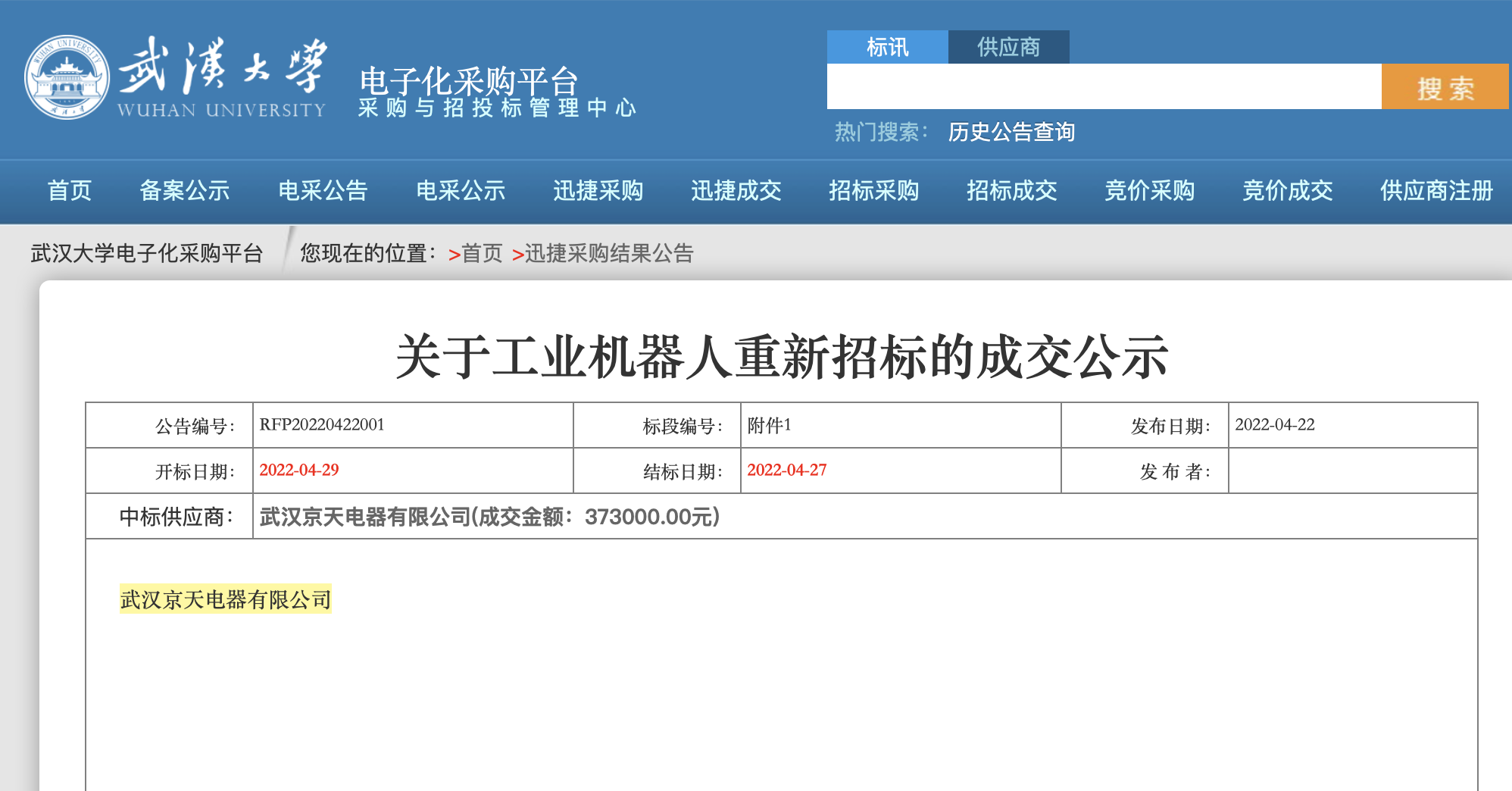Open the 招标成交 menu item
This screenshot has width=1512, height=791.
[1012, 190]
